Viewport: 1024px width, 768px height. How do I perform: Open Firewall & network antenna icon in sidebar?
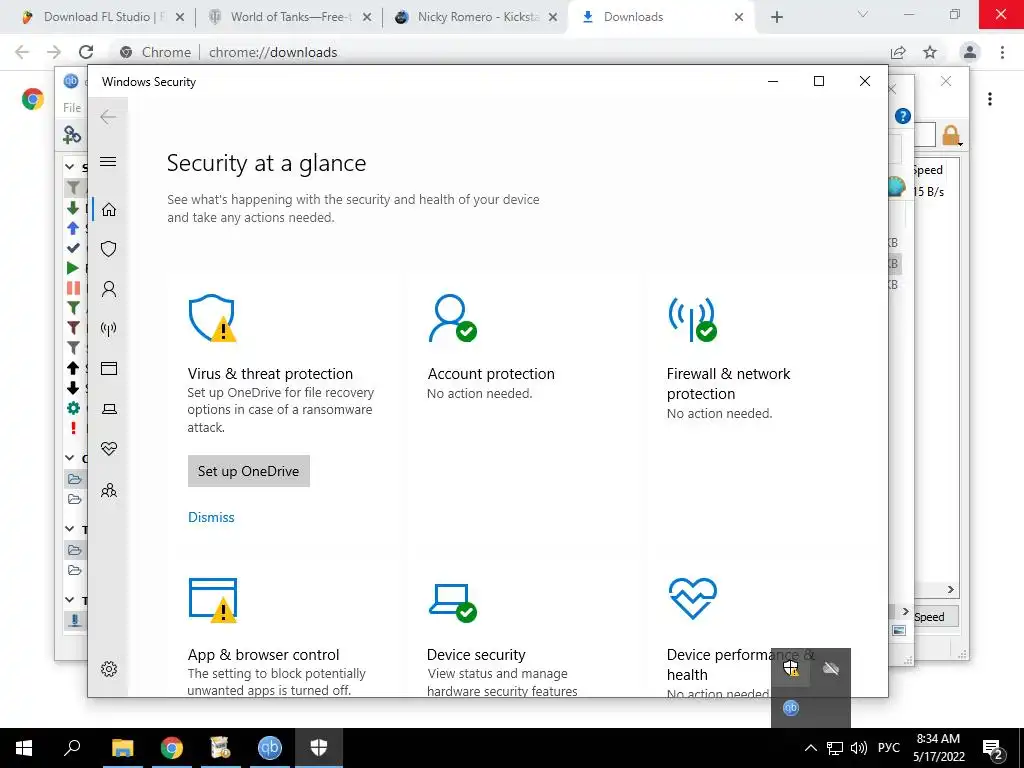pyautogui.click(x=108, y=328)
